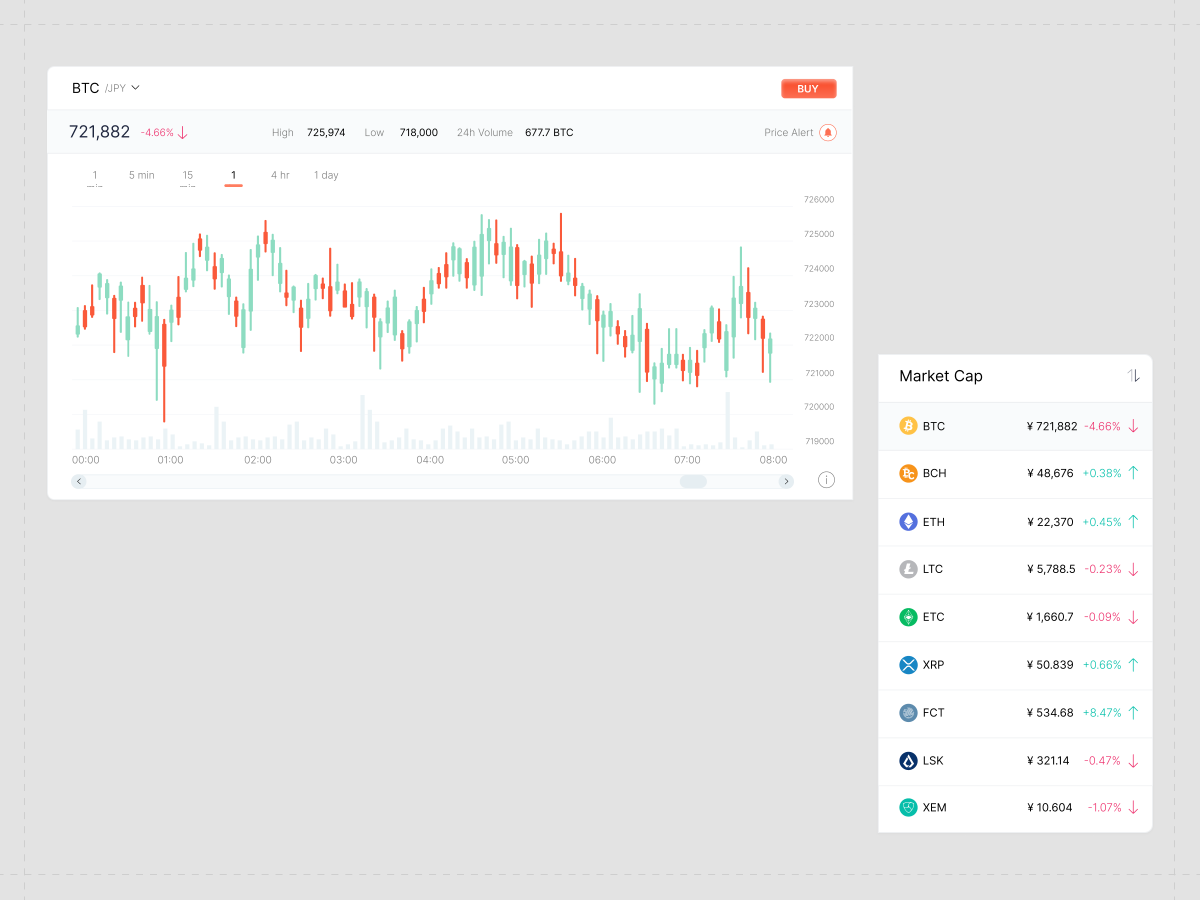Select the 5 min interval tab
This screenshot has width=1200, height=900.
pos(141,175)
